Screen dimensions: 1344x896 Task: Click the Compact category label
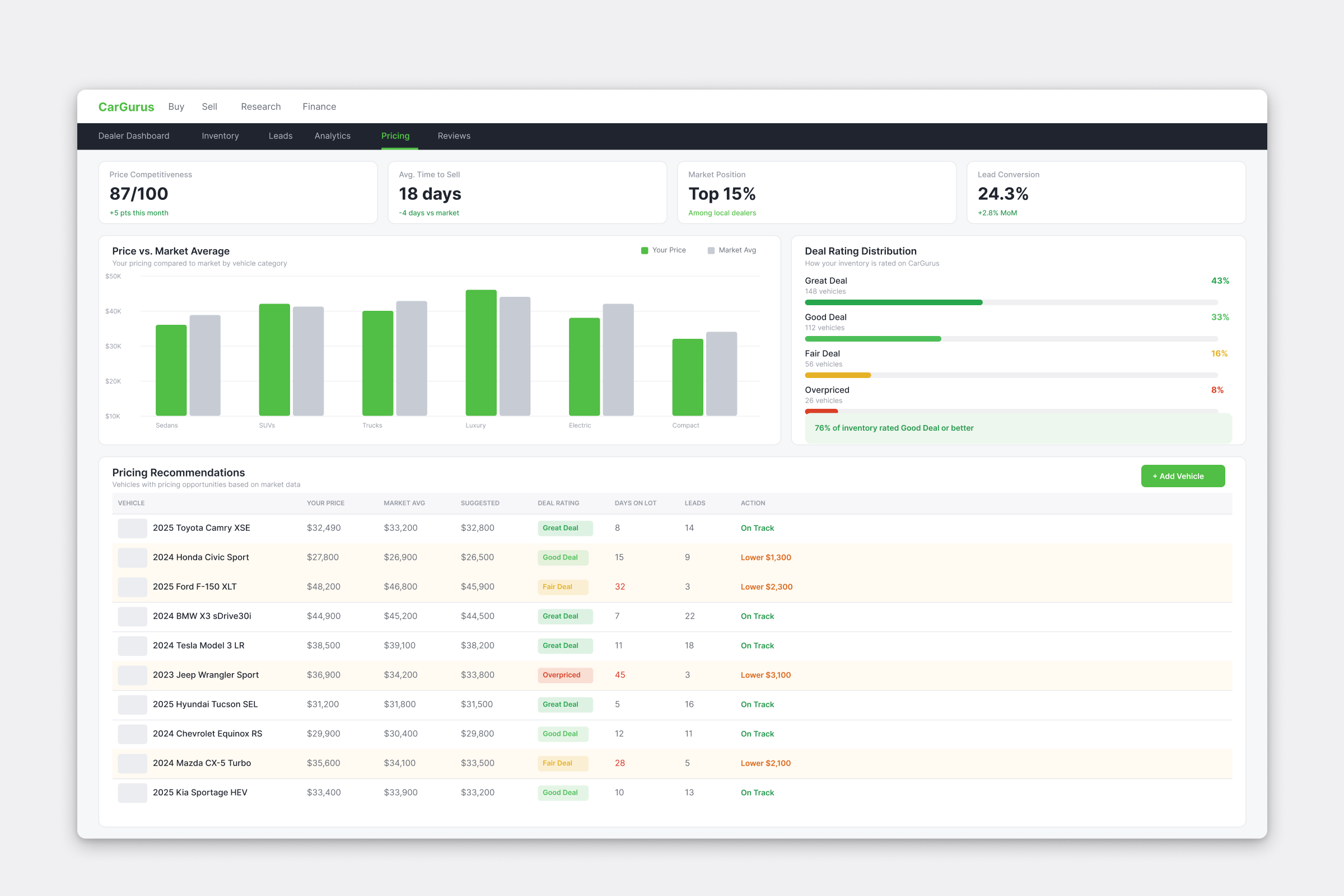coord(685,426)
